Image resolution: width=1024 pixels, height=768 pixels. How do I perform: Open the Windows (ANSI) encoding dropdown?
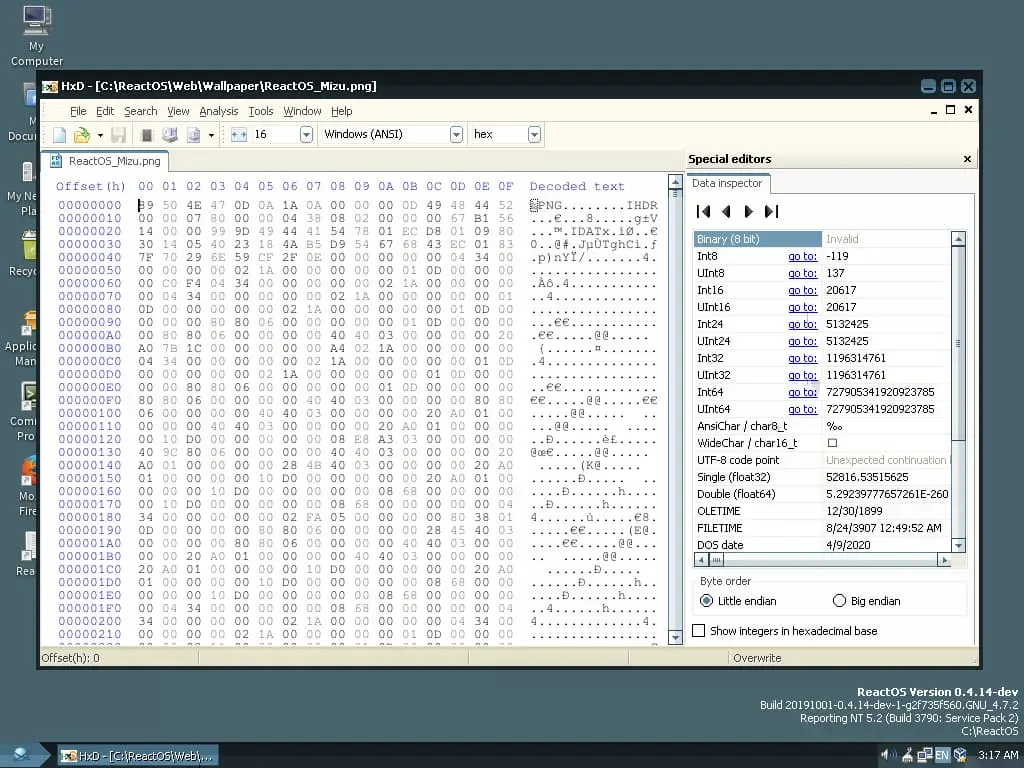(456, 133)
